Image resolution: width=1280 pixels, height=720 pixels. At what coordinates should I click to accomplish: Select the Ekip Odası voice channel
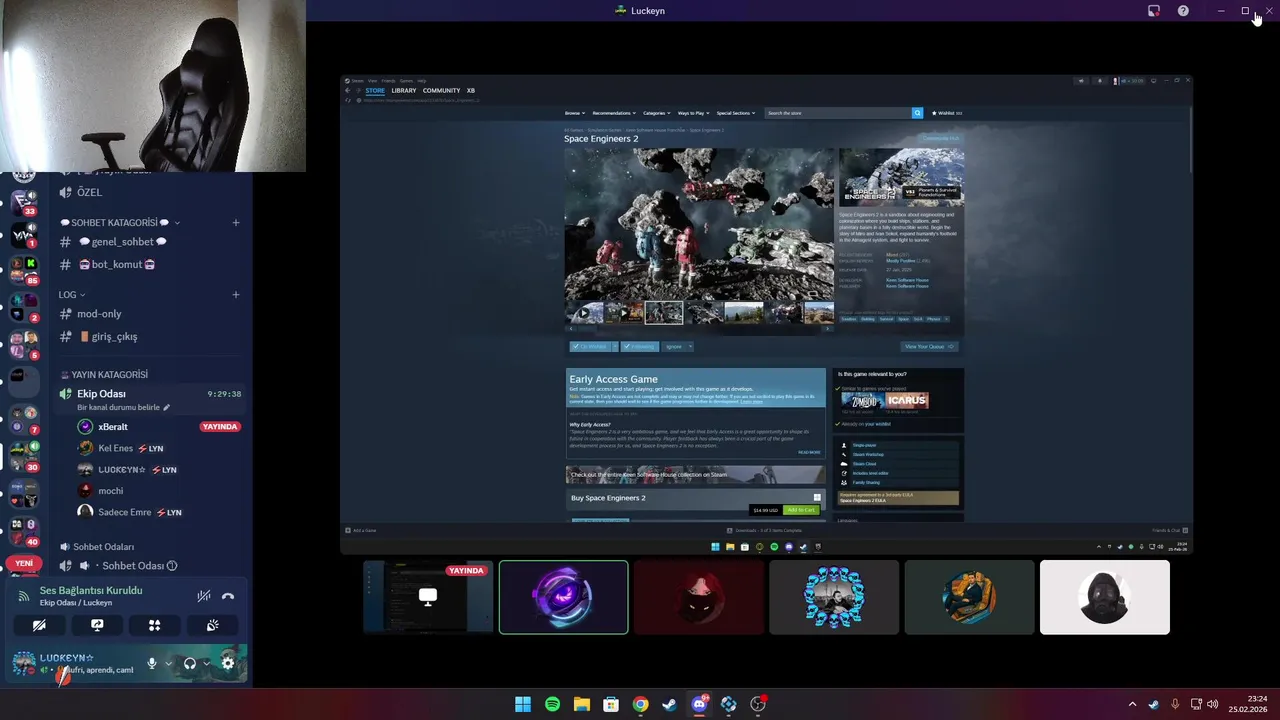[150, 399]
